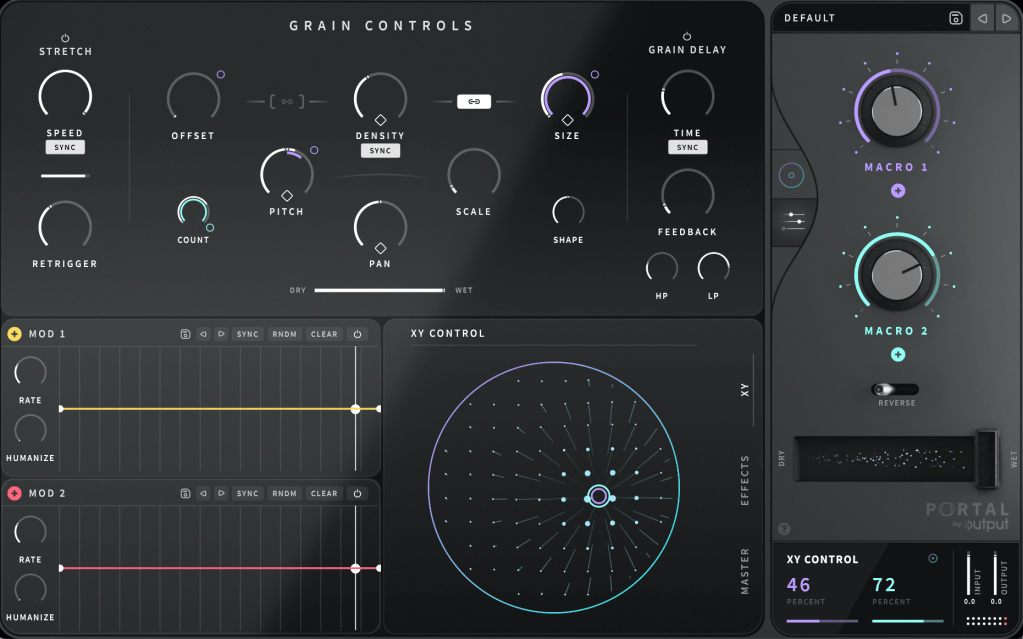This screenshot has width=1023, height=639.
Task: Click the purple plus icon under Macro 1
Action: [897, 190]
